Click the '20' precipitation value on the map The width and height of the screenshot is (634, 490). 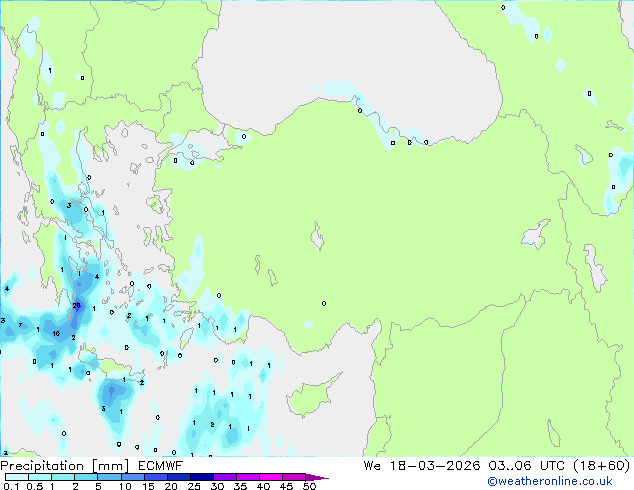(76, 306)
